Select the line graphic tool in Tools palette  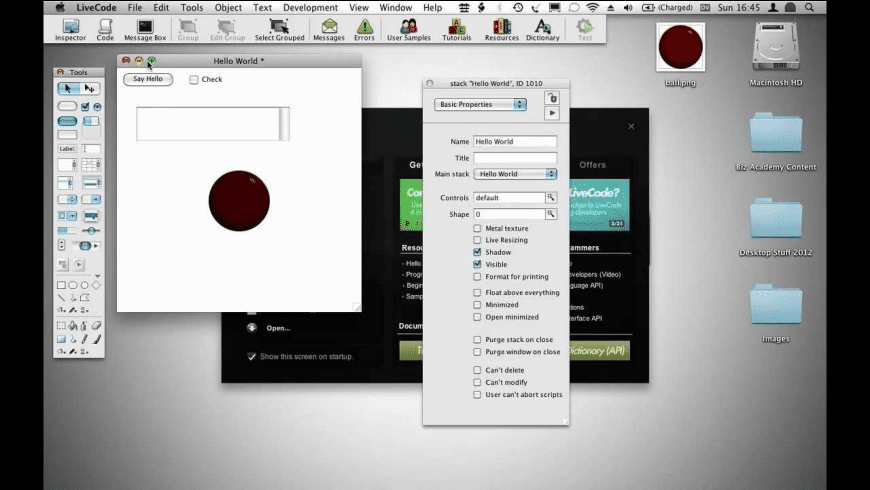(61, 298)
